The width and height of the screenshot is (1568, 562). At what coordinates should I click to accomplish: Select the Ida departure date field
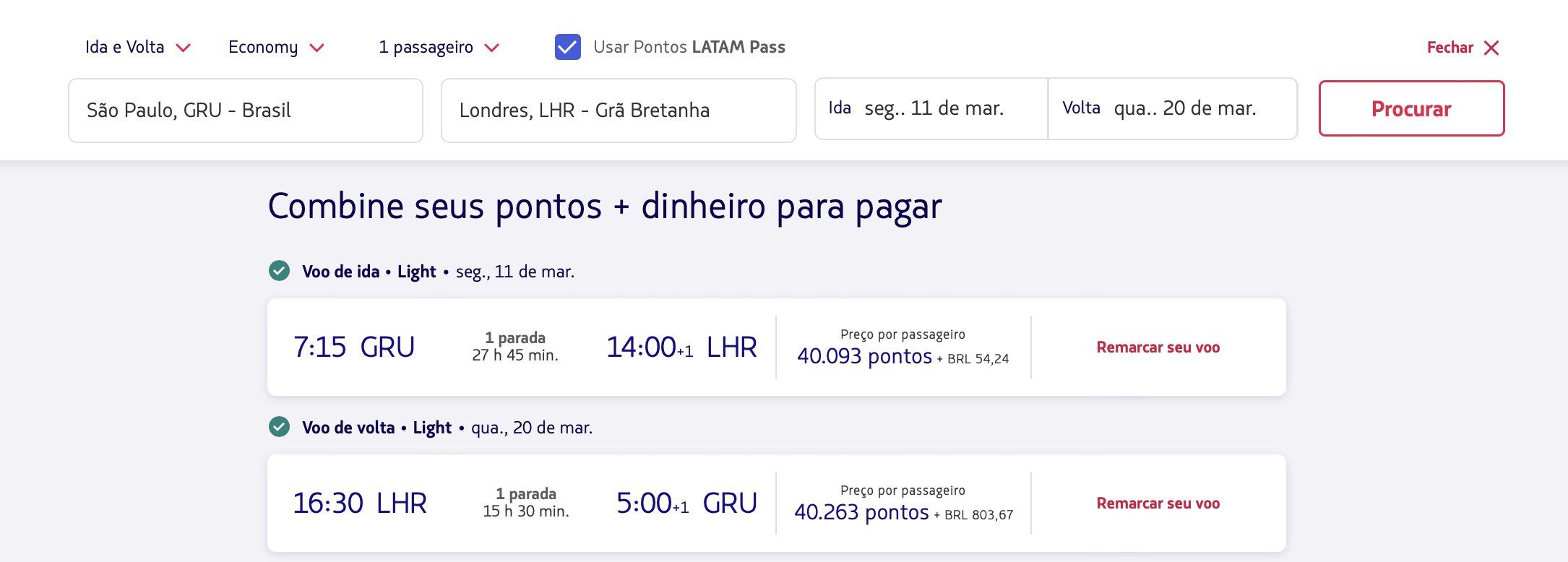pyautogui.click(x=931, y=108)
